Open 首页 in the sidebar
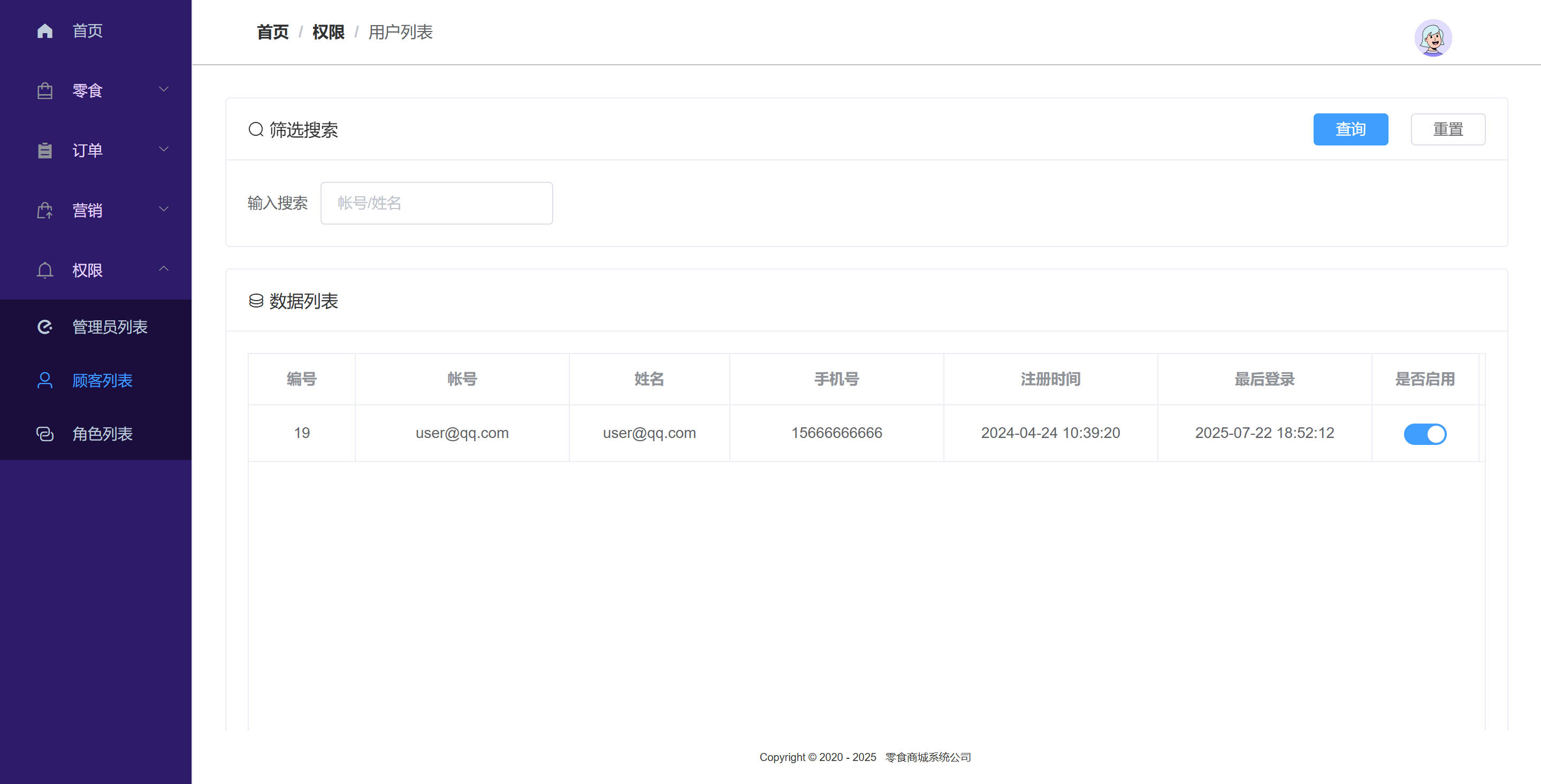 [x=96, y=30]
